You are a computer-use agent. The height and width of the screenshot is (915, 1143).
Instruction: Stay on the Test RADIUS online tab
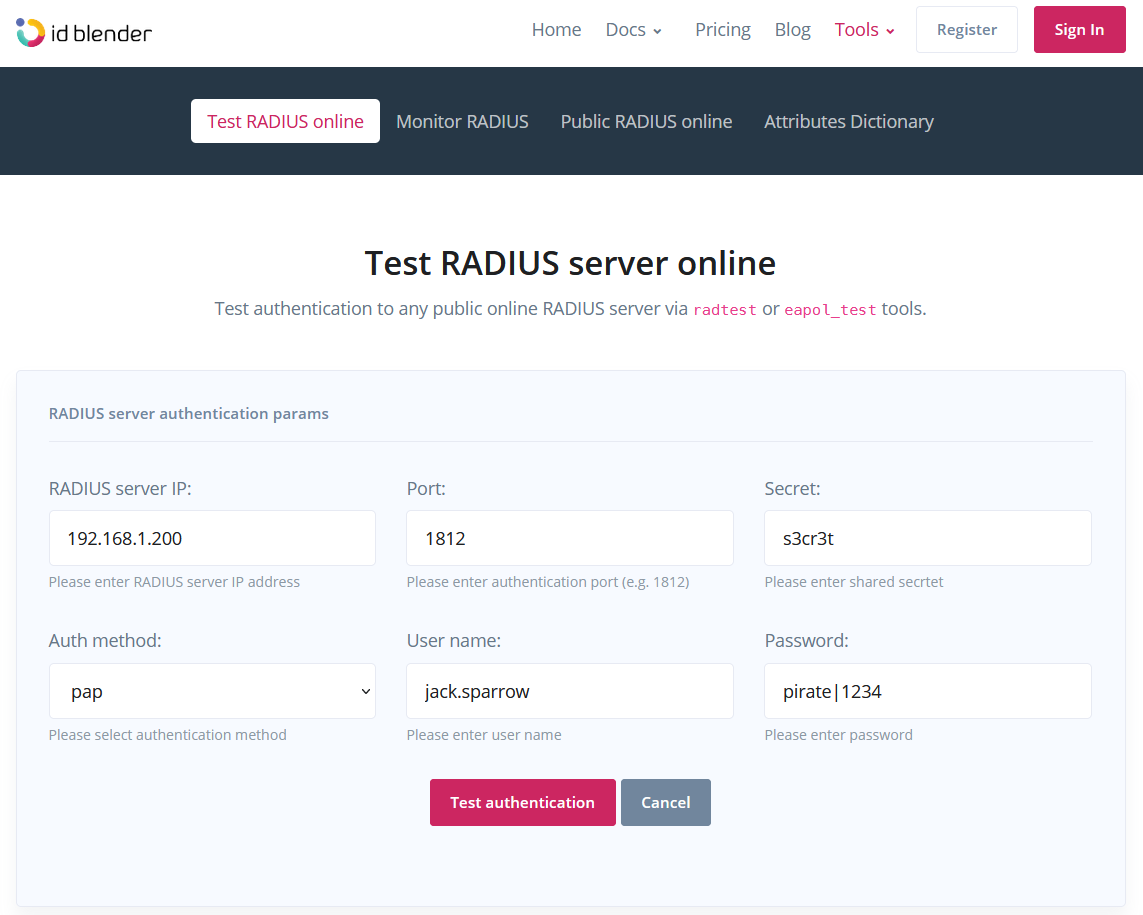click(x=285, y=120)
